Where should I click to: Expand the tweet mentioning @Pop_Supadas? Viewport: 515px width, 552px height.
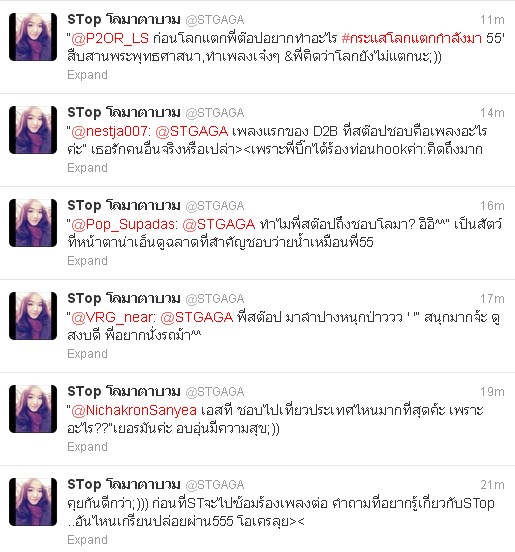pos(87,261)
